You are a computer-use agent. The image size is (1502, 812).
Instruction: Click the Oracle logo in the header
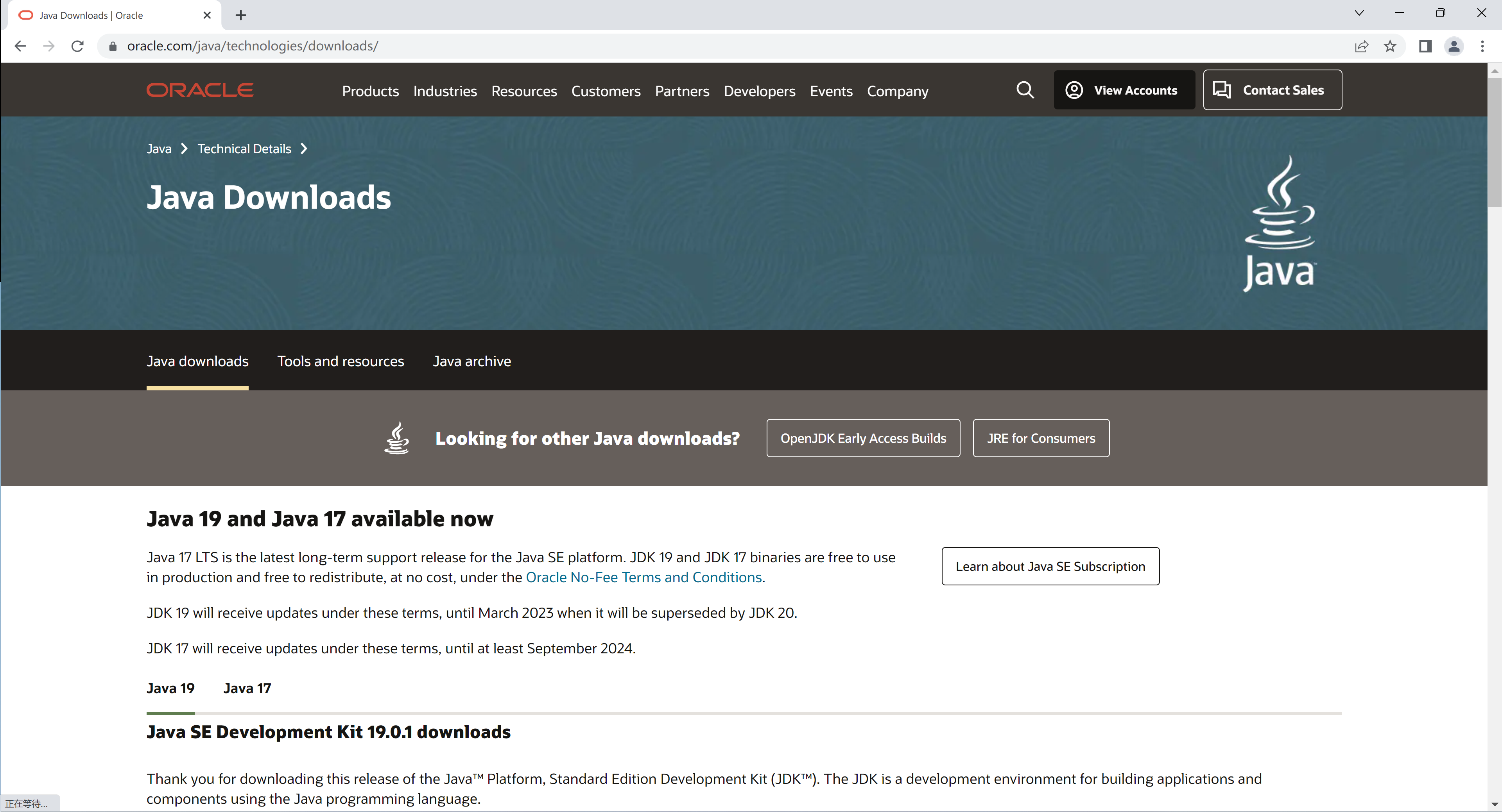pyautogui.click(x=199, y=90)
